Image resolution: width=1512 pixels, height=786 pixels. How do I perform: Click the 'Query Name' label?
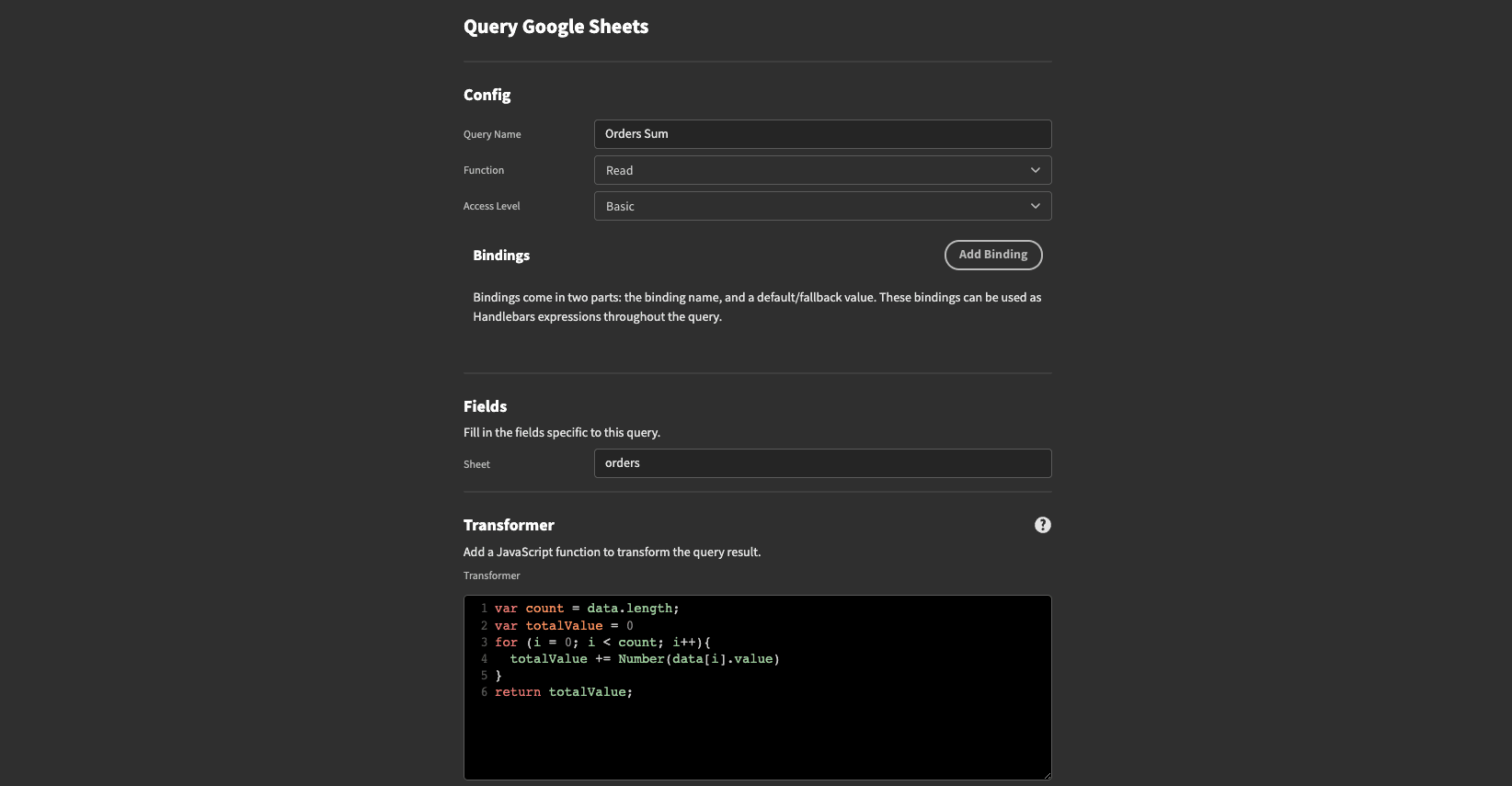click(492, 134)
